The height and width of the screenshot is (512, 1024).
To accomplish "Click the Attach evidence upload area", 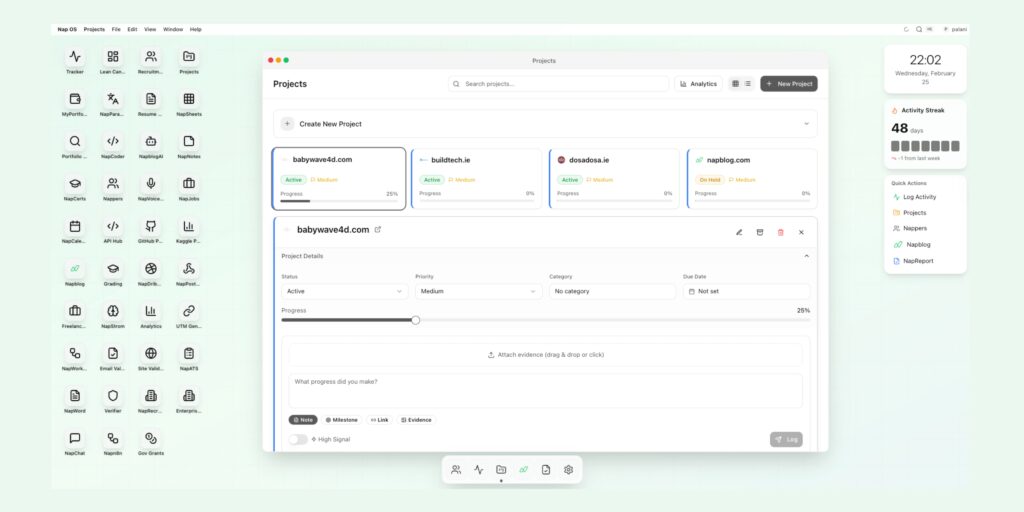I will pyautogui.click(x=545, y=355).
